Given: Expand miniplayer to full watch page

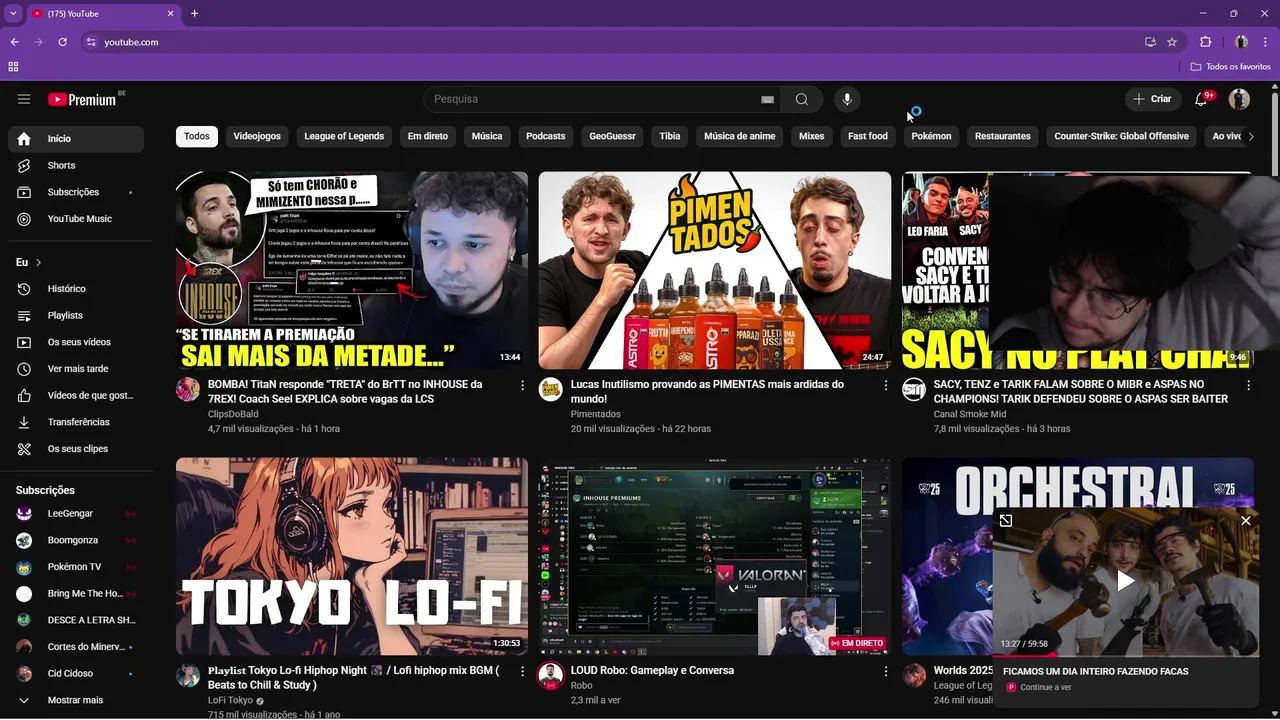Looking at the screenshot, I should click(x=1006, y=520).
